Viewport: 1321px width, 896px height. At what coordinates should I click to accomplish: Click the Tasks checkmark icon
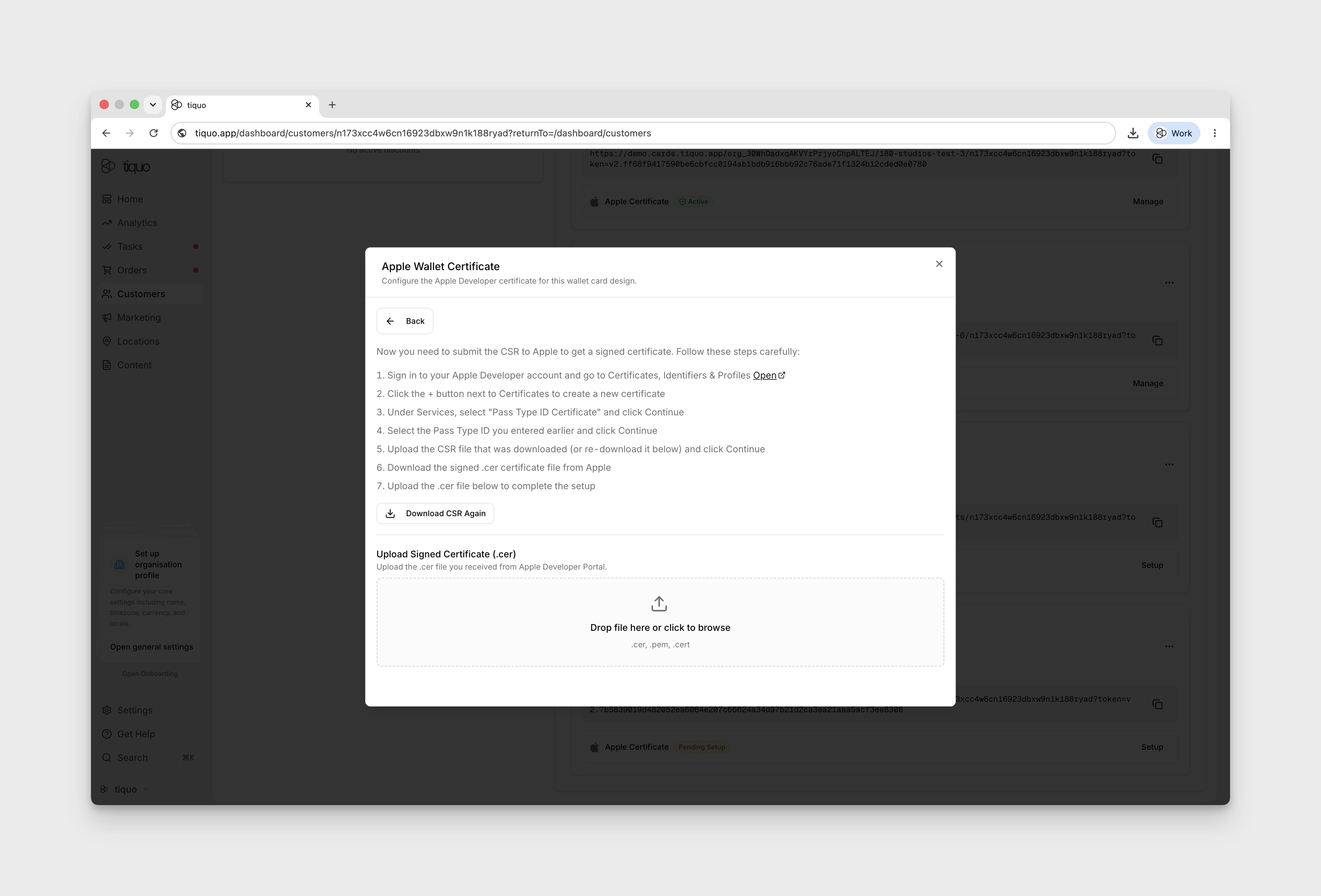pos(106,247)
